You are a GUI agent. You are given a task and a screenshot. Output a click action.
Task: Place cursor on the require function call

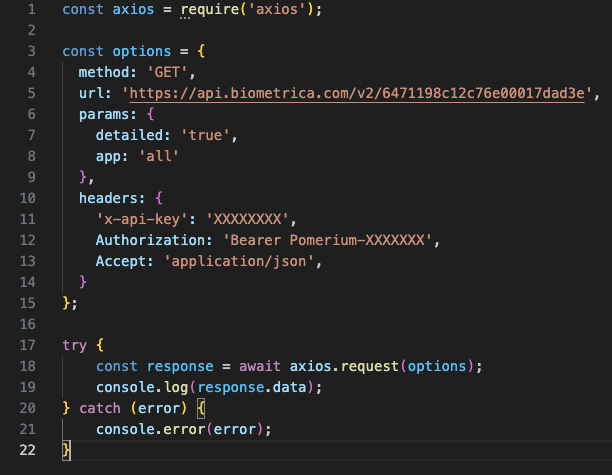(210, 9)
